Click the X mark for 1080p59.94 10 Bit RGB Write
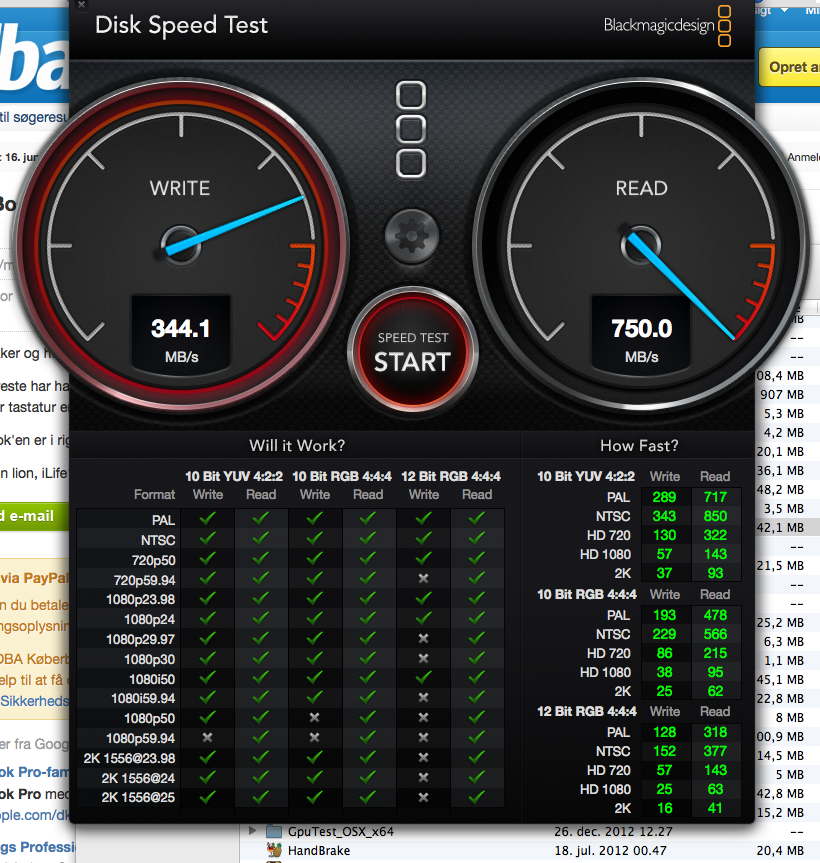 [x=314, y=738]
